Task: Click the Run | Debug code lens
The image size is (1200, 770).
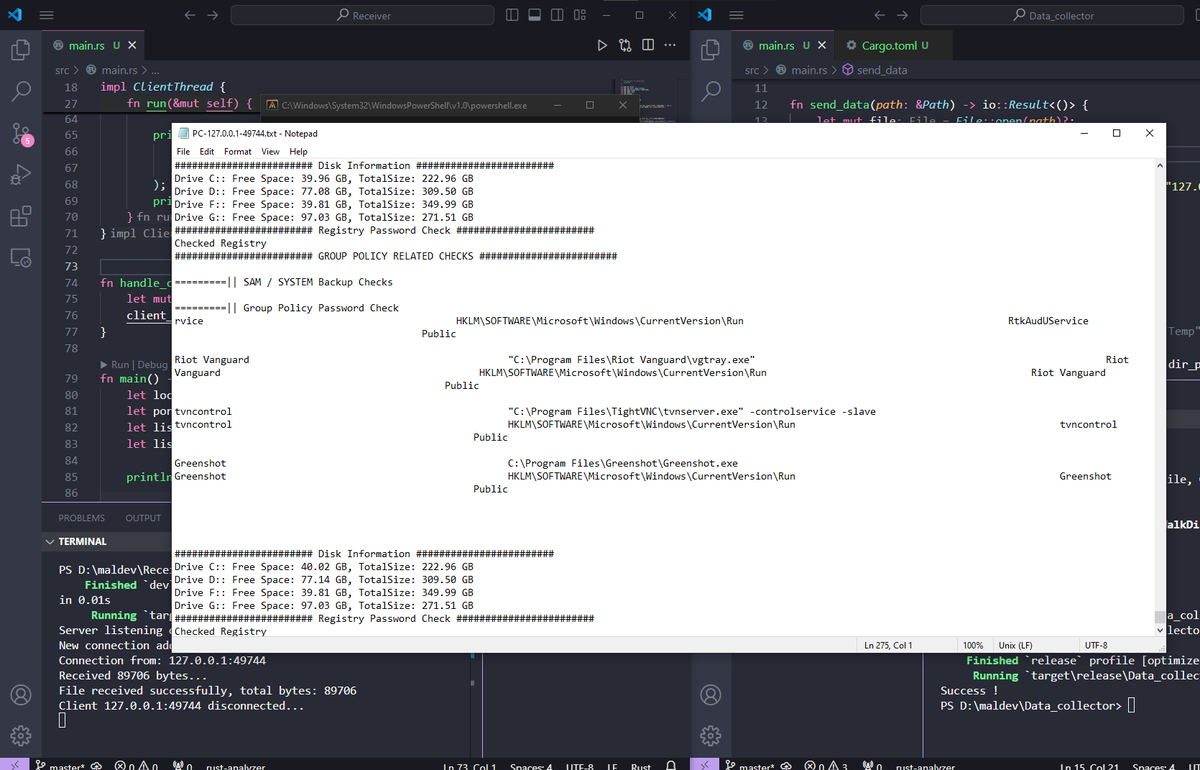Action: pyautogui.click(x=135, y=365)
